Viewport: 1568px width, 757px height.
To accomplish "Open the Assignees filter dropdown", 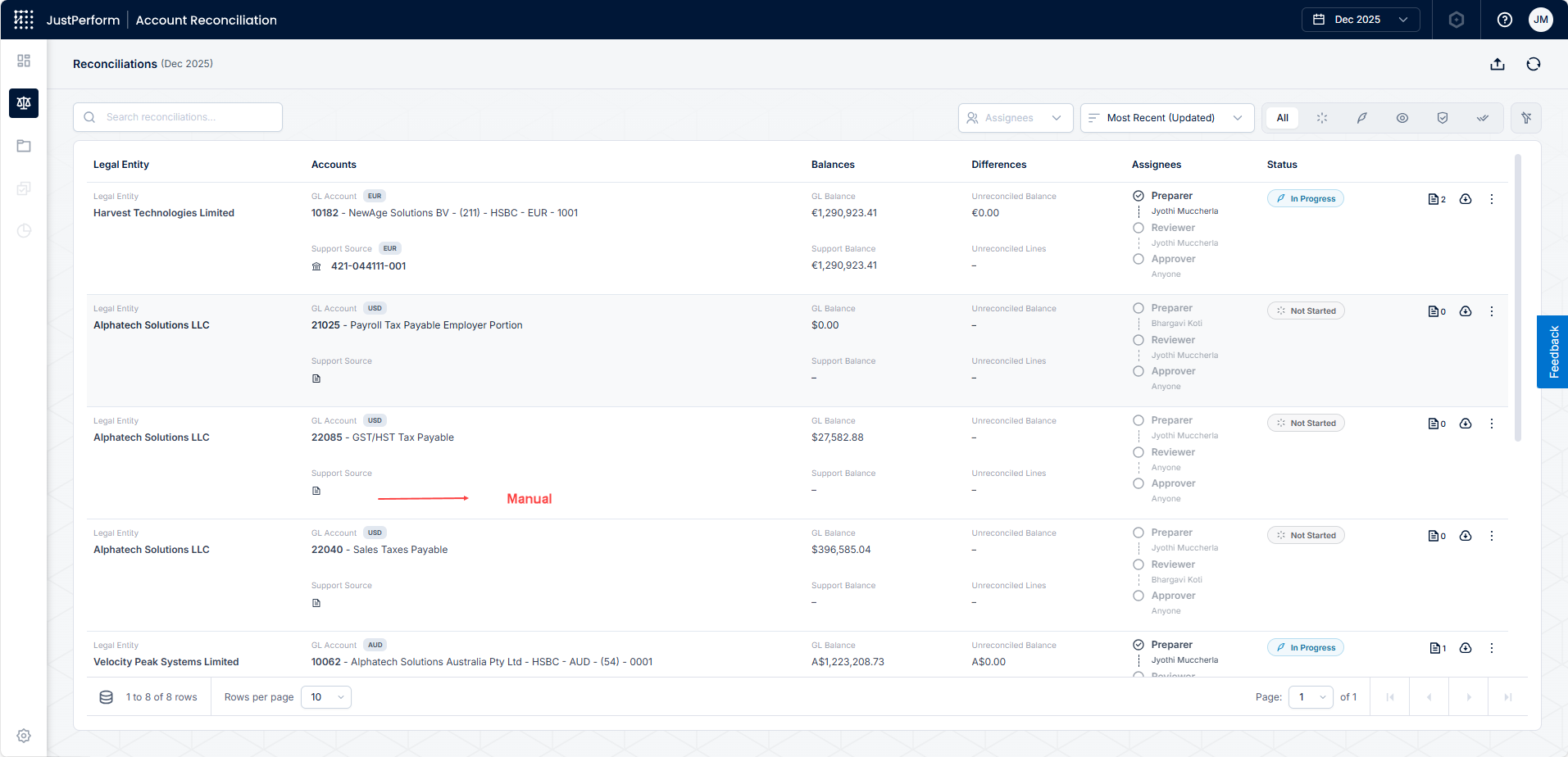I will (x=1016, y=118).
